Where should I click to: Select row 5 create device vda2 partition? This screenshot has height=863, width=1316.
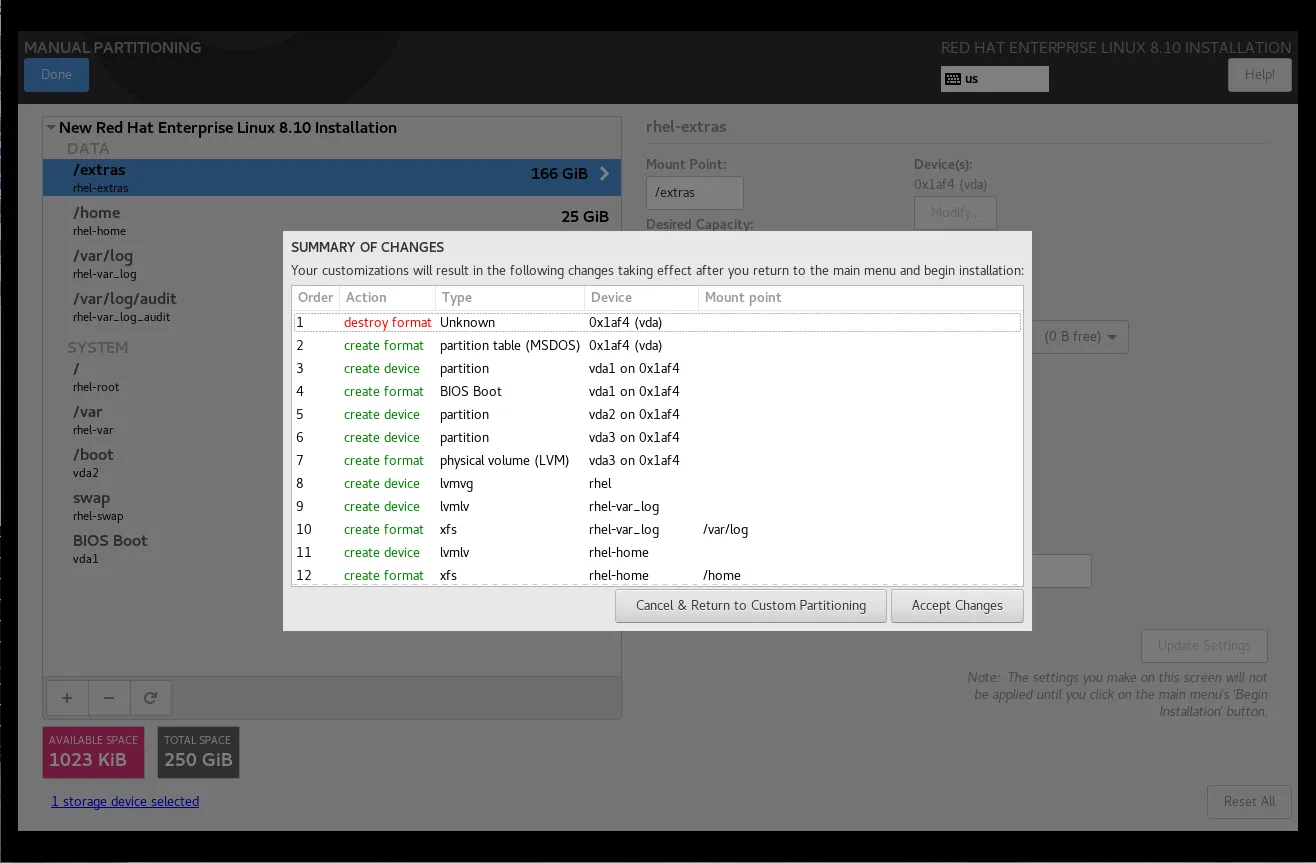point(657,414)
